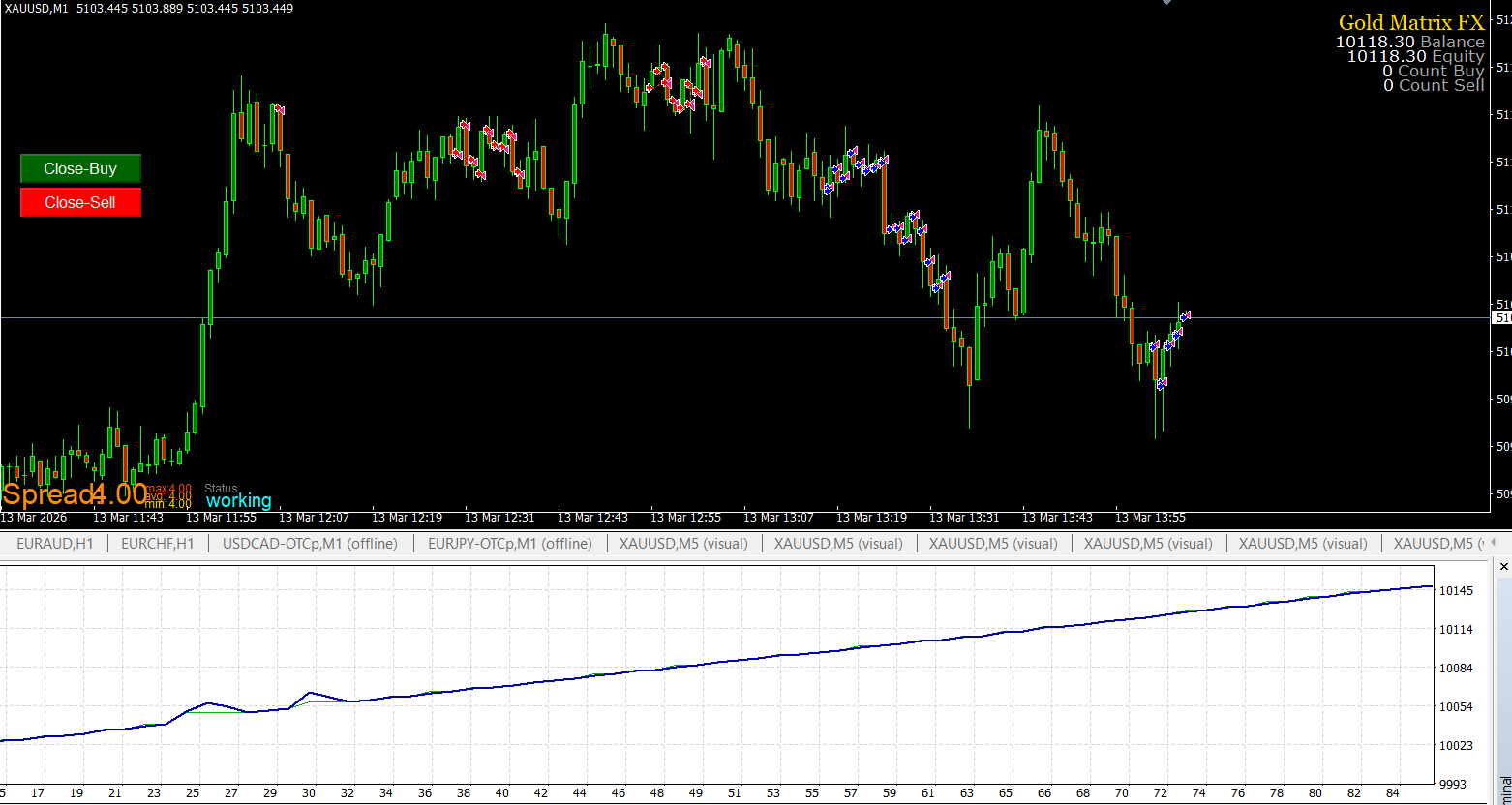Click the XAUUSD,M1 chart header price text
The width and height of the screenshot is (1512, 805).
(x=149, y=8)
